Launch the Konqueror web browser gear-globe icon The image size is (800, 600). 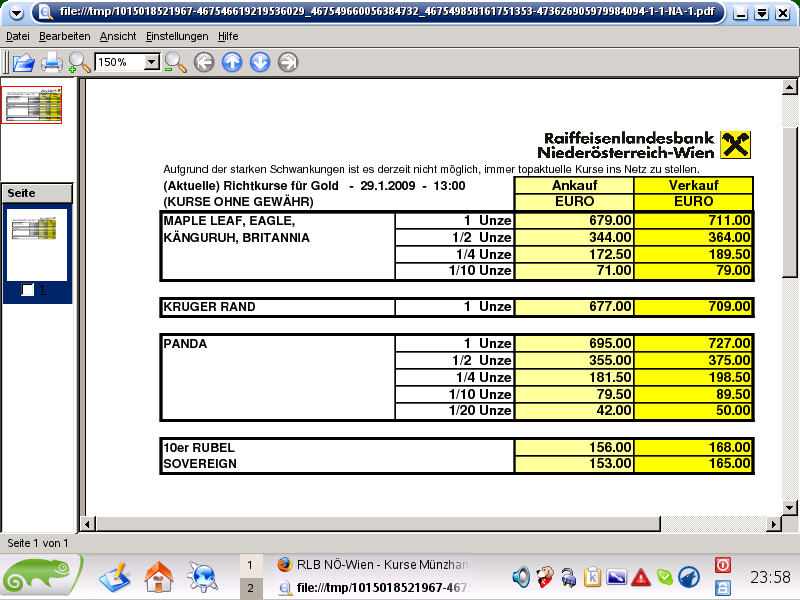point(203,577)
